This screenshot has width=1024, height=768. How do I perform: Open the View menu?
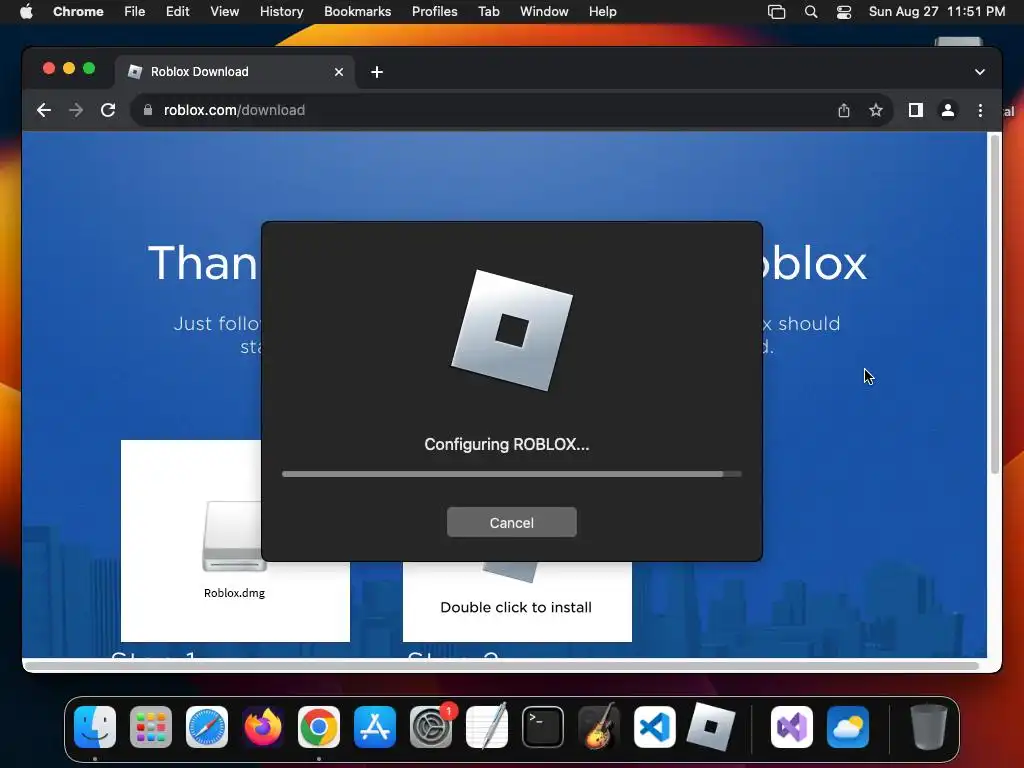click(224, 12)
